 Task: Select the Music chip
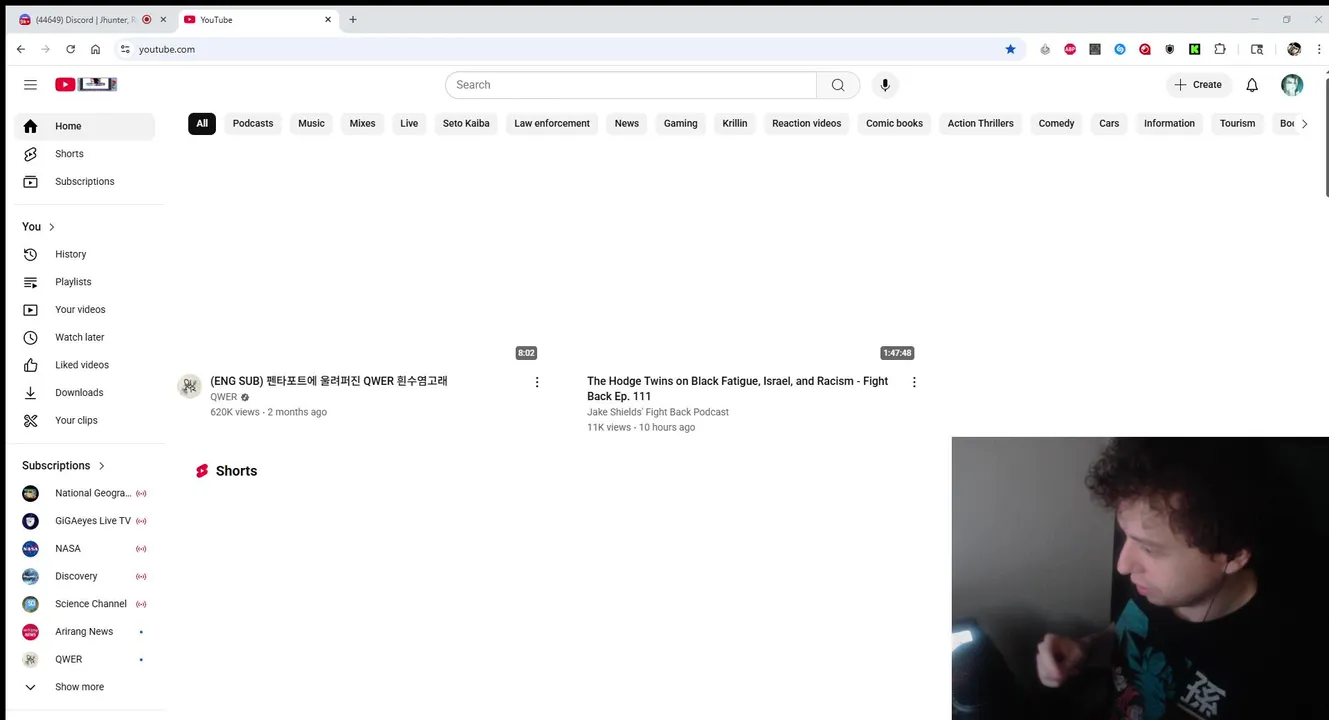click(x=311, y=124)
